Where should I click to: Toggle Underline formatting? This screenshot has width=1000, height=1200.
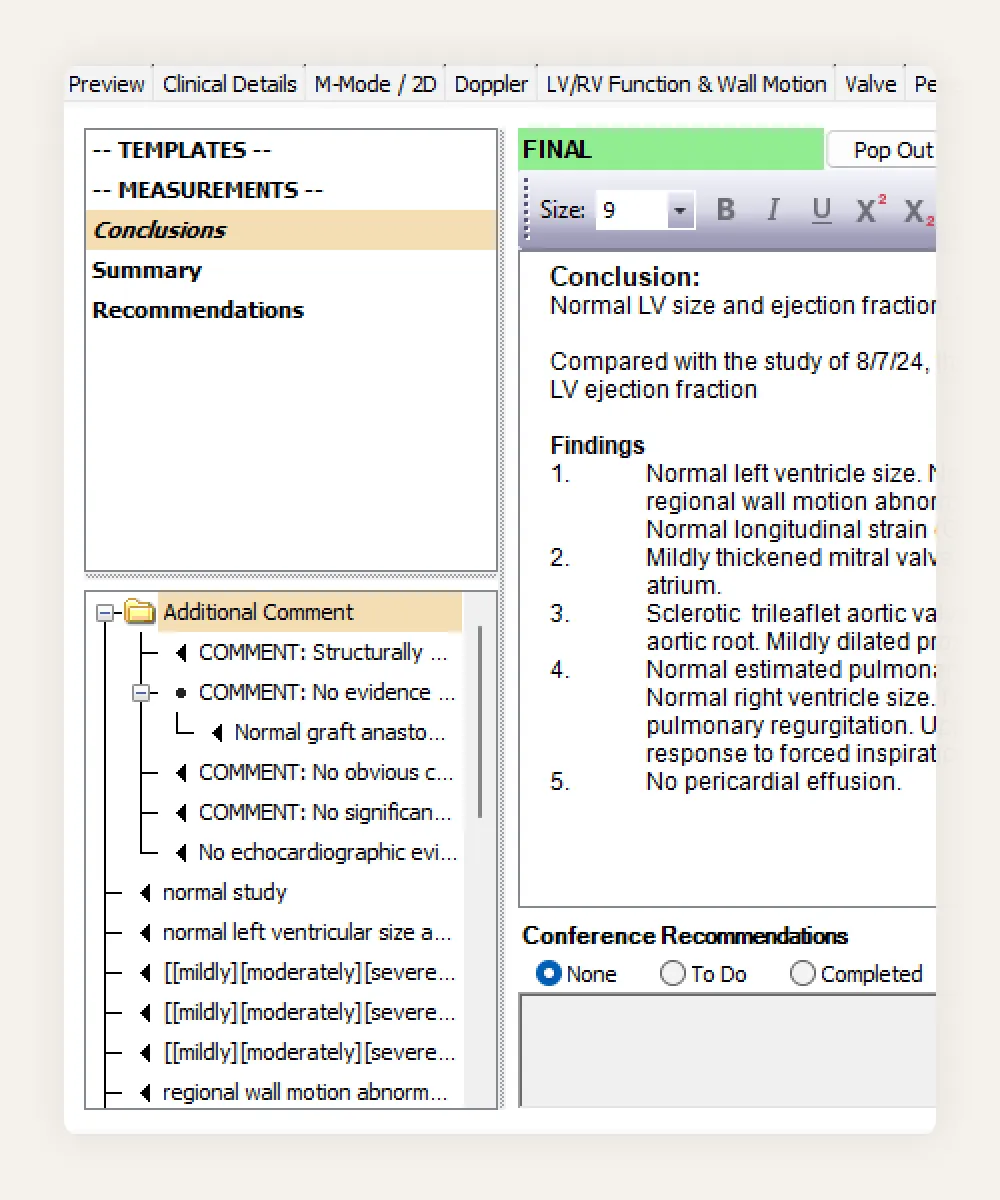coord(822,210)
